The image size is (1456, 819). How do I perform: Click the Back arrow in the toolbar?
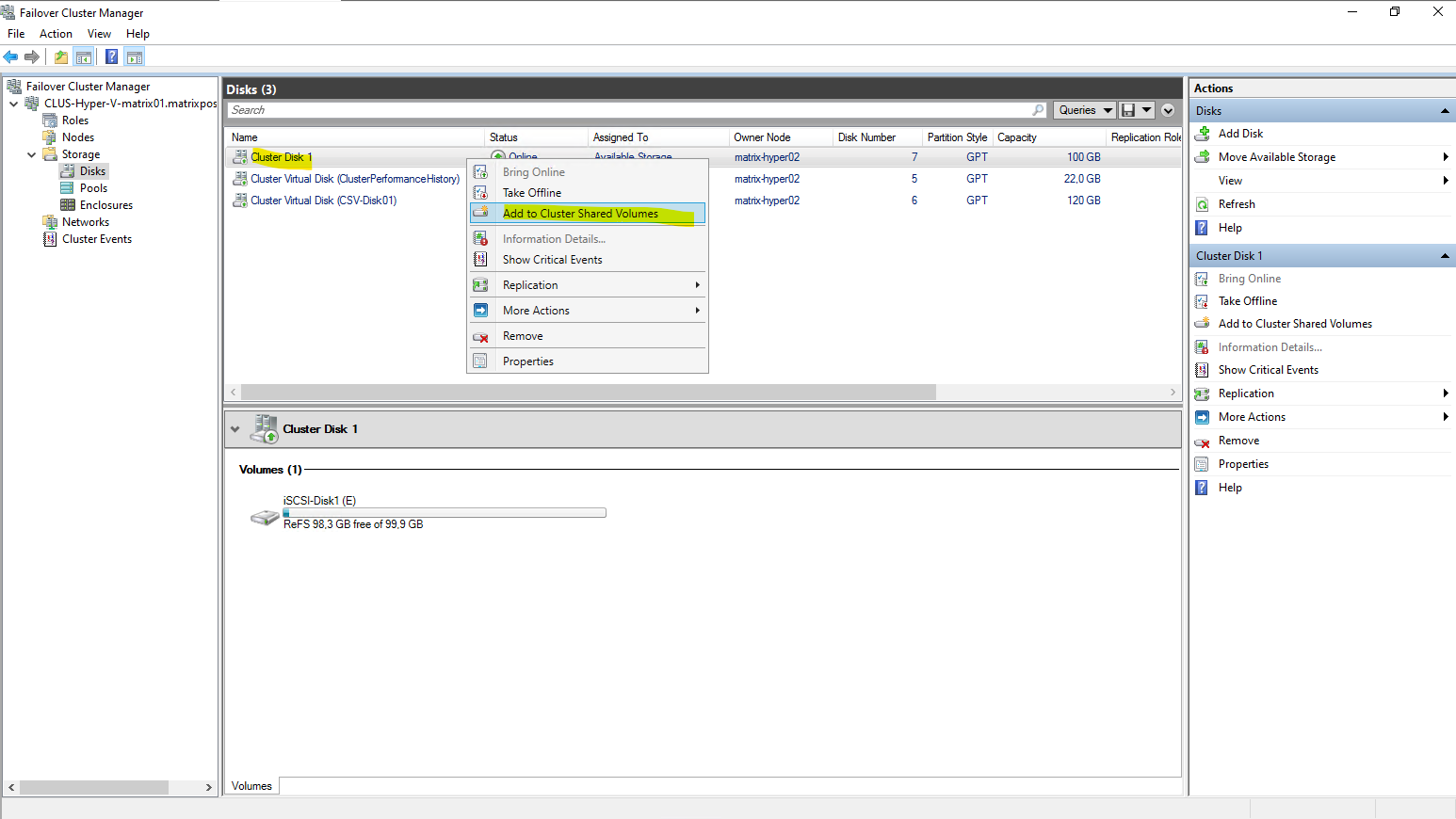pyautogui.click(x=11, y=57)
